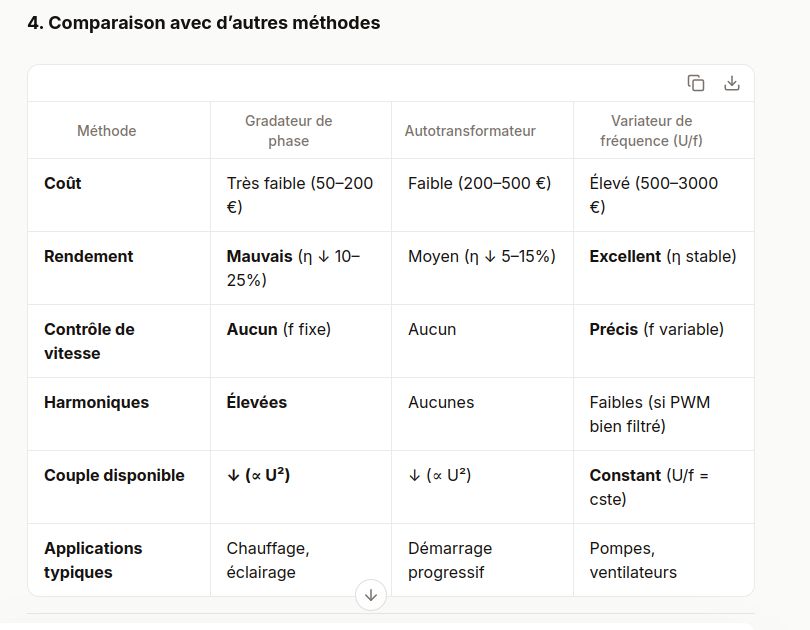Click the "Méthode" column header
Image resolution: width=810 pixels, height=630 pixels.
pyautogui.click(x=107, y=131)
